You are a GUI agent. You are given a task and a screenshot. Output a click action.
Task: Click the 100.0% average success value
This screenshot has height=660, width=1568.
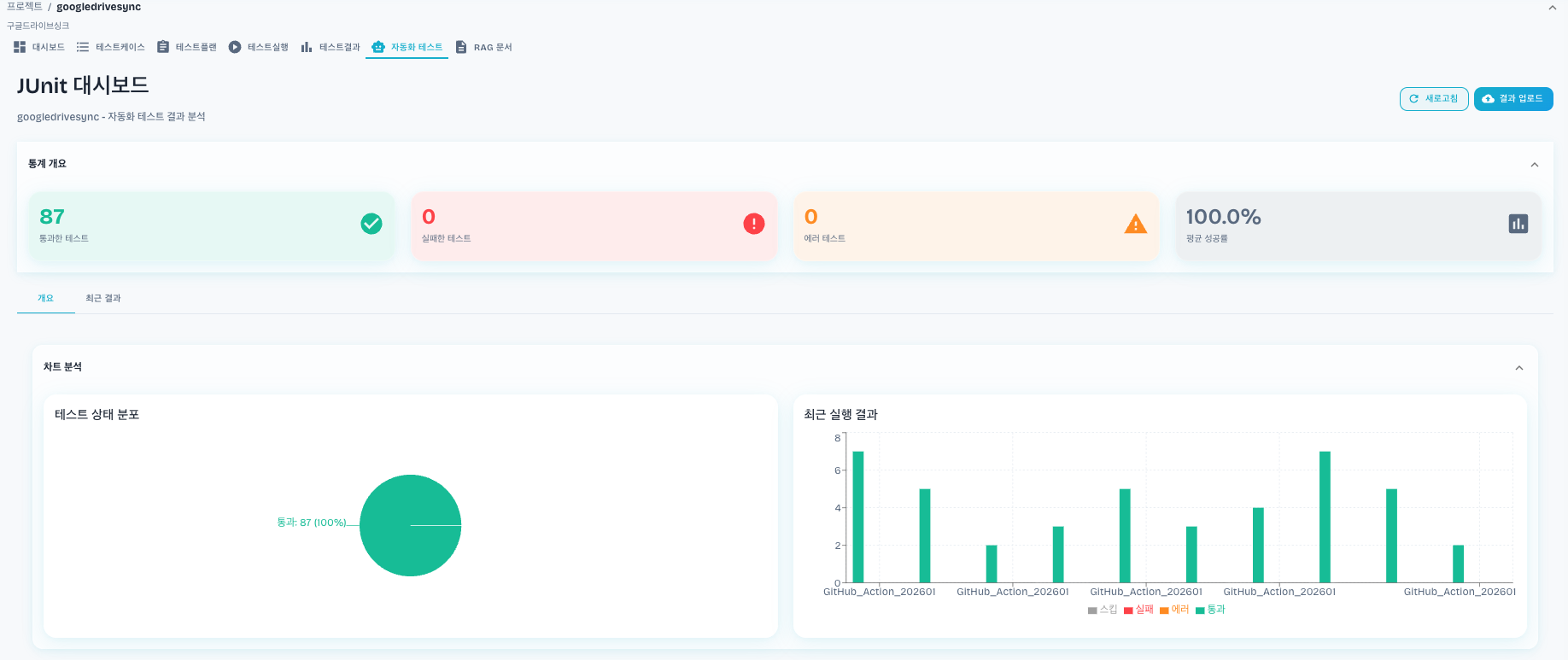(x=1223, y=217)
